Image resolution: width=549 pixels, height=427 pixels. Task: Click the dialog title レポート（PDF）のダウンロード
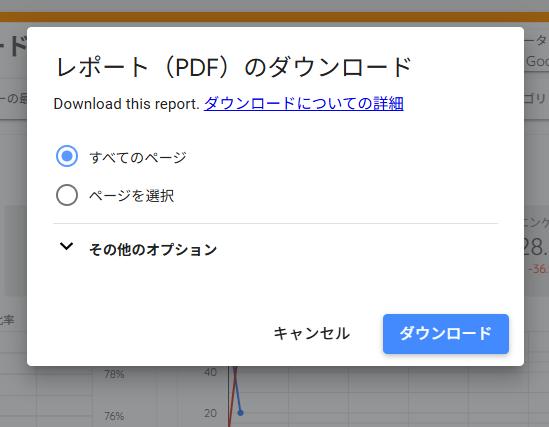(x=234, y=66)
